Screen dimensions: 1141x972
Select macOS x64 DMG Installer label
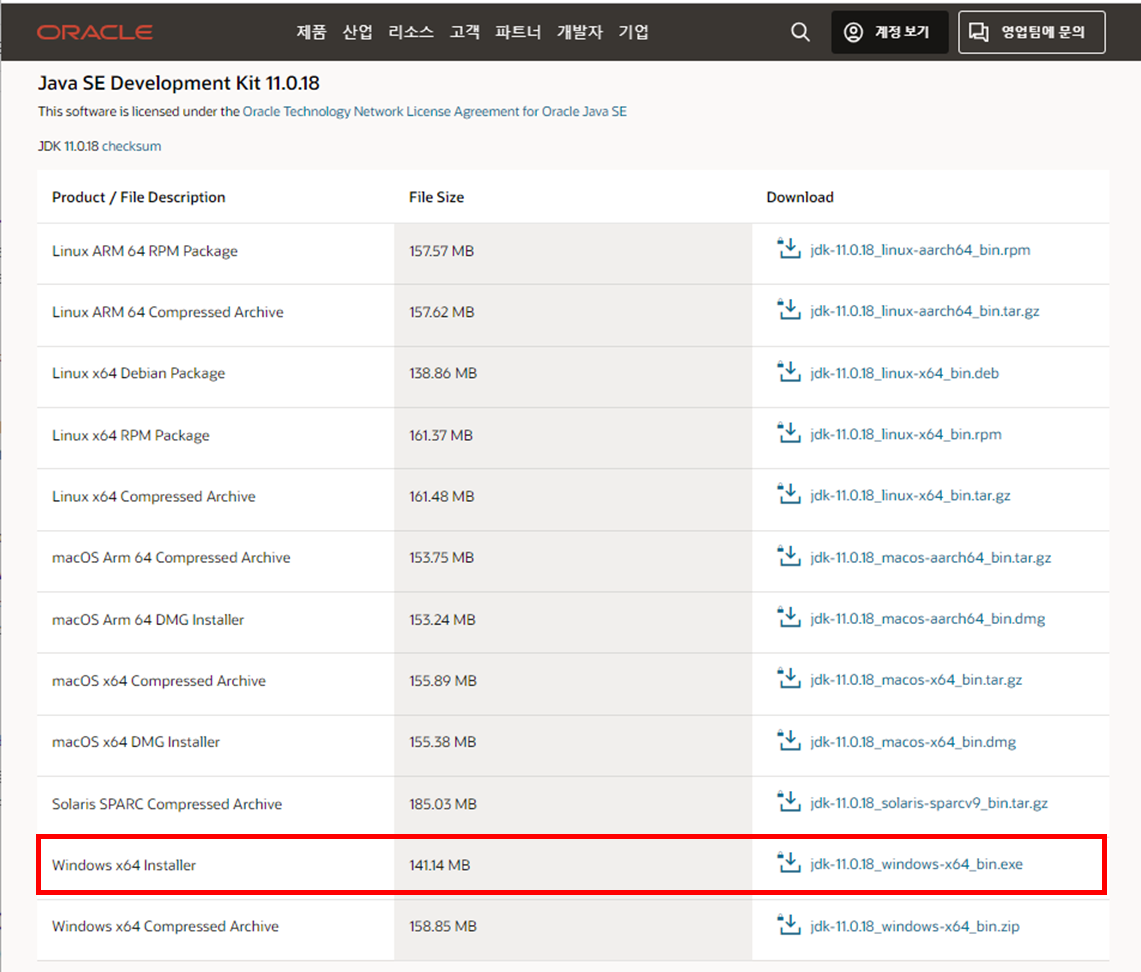pos(135,742)
